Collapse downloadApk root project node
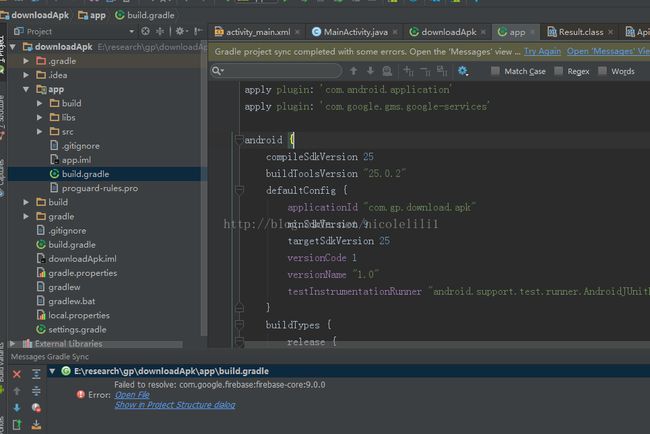Screen dimensions: 650x434 coord(13,47)
